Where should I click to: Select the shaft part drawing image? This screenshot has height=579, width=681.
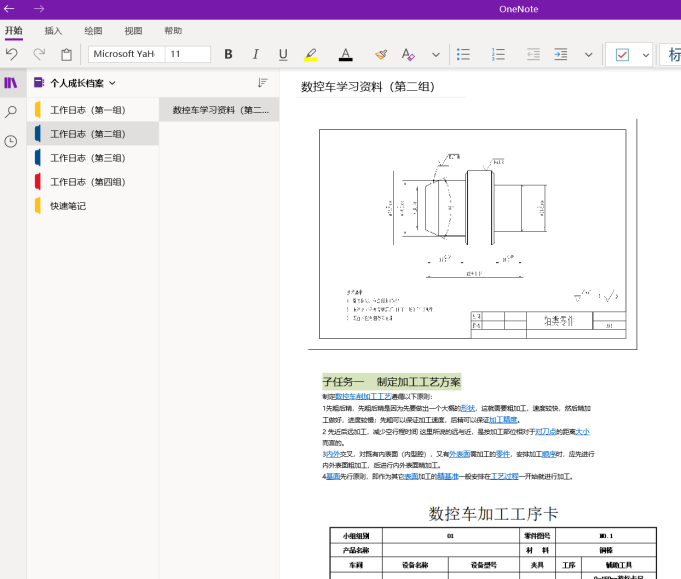pos(473,234)
